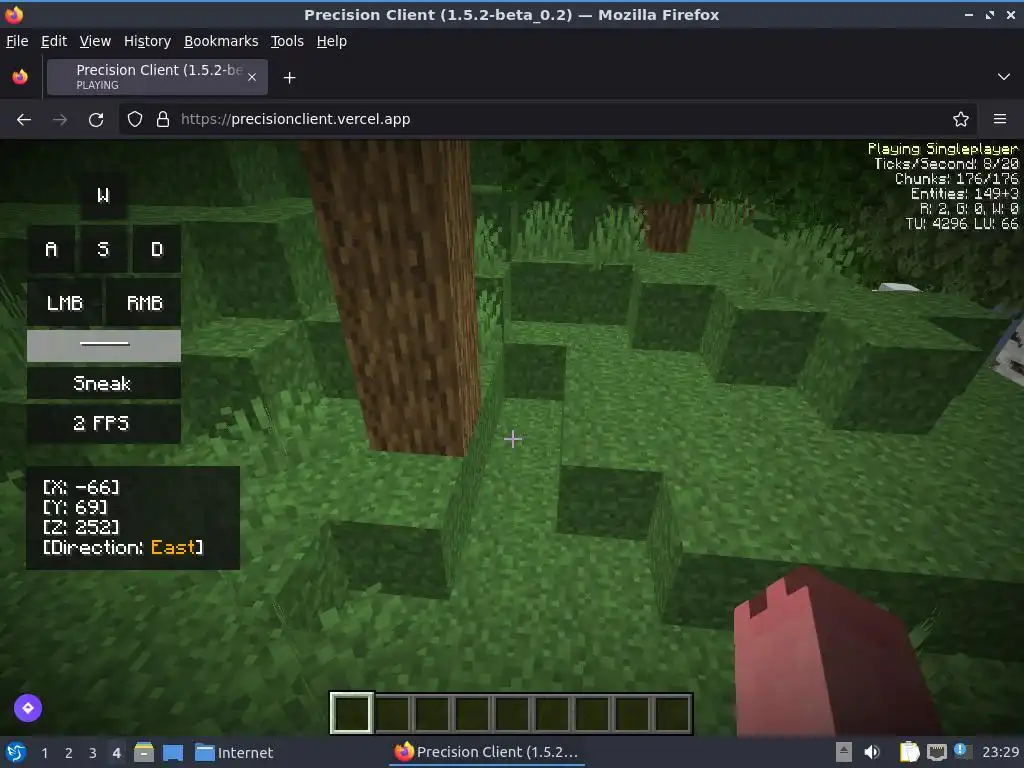Screen dimensions: 1024x768
Task: Switch to workspace 3
Action: click(93, 753)
